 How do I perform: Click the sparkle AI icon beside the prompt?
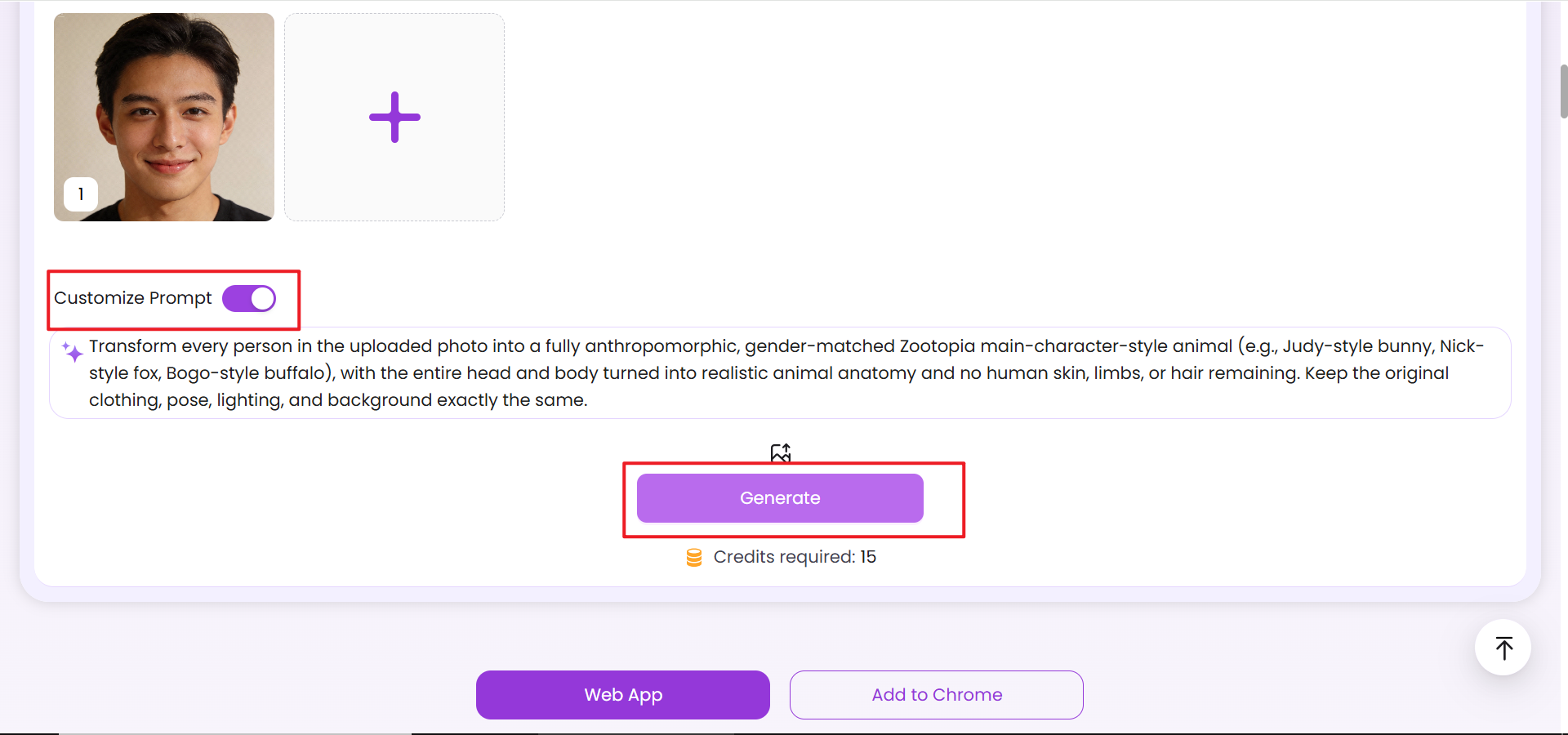click(73, 352)
